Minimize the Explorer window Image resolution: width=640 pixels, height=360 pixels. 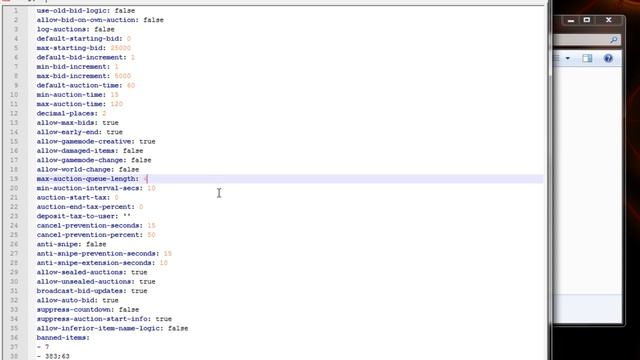(571, 20)
